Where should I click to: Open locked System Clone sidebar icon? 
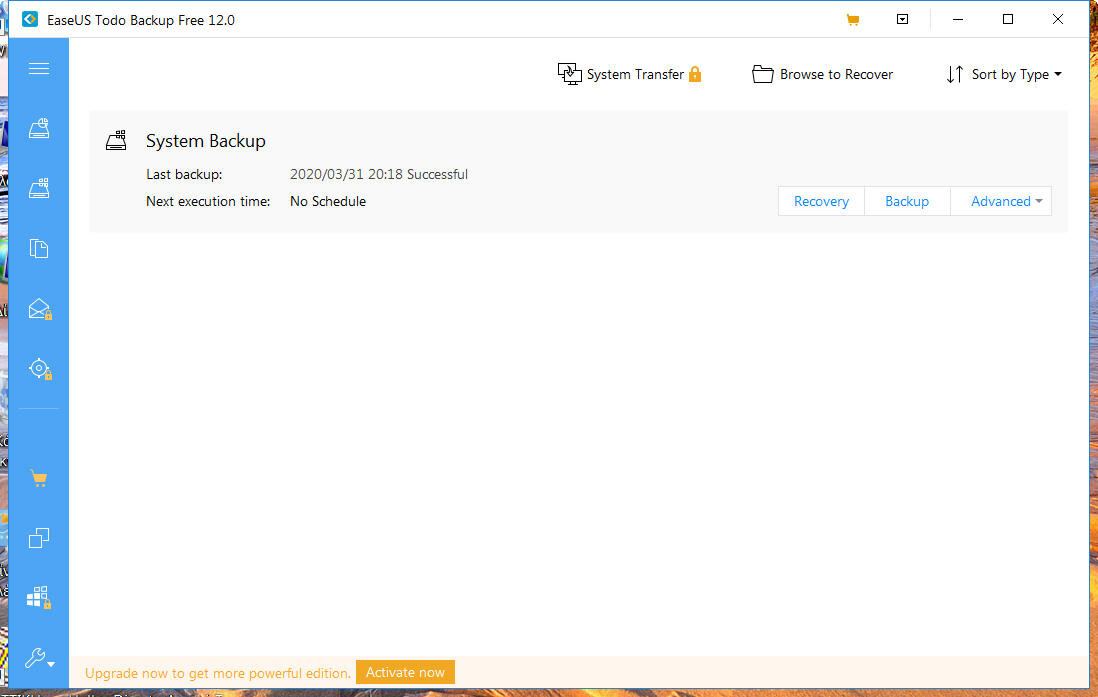[x=39, y=598]
